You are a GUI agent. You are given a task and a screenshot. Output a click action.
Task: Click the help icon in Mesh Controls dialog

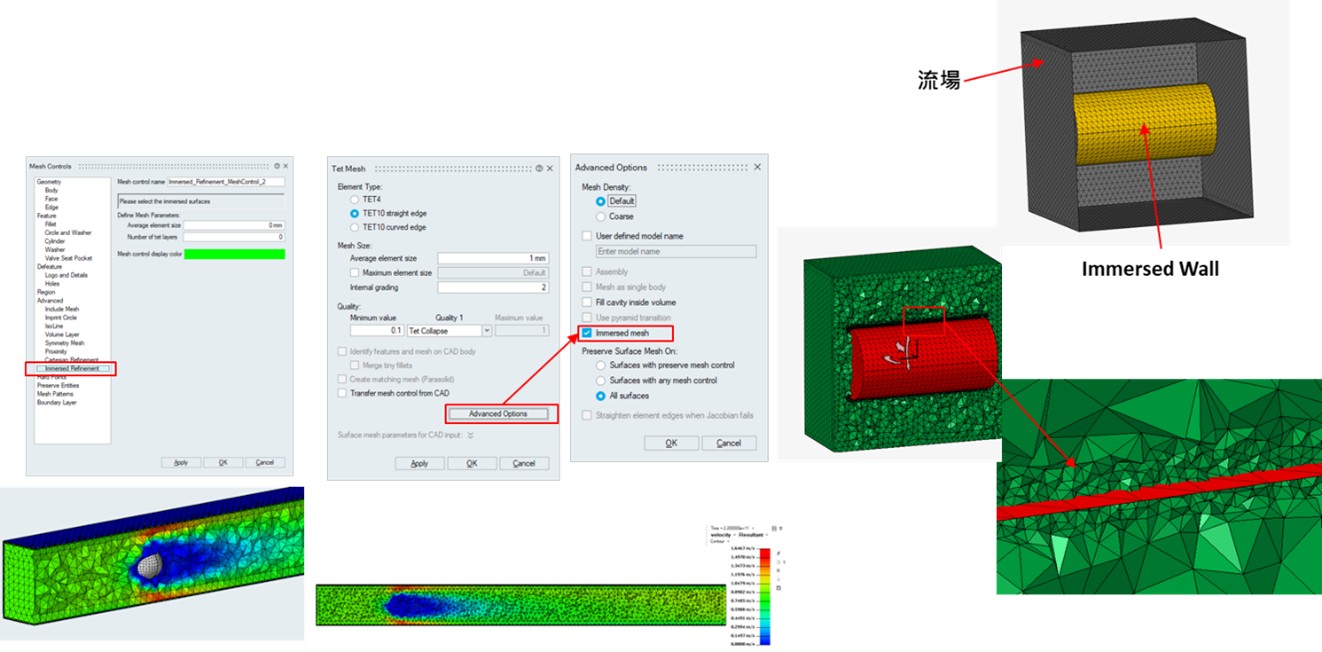point(276,166)
